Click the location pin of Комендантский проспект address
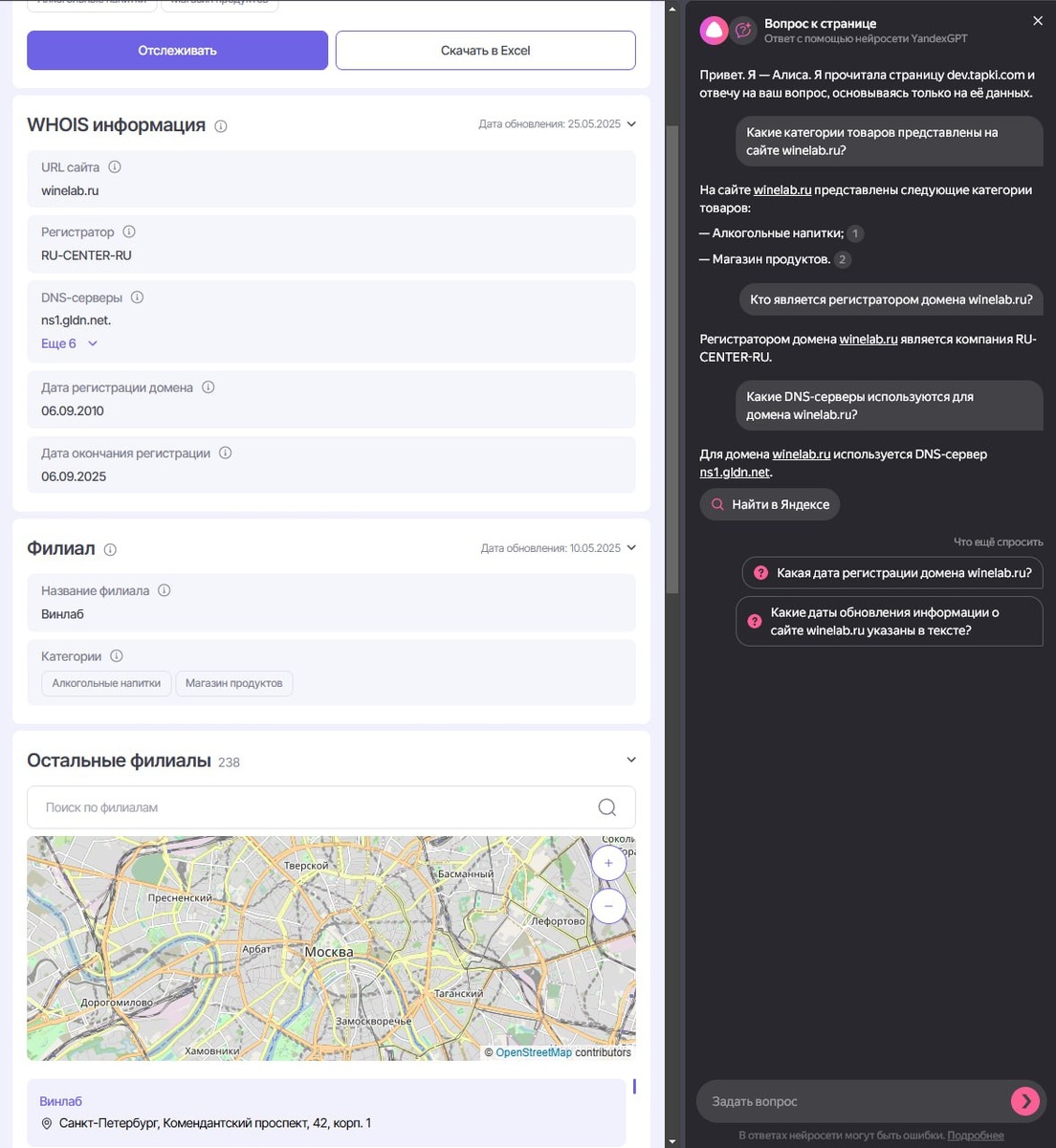 click(x=46, y=1124)
